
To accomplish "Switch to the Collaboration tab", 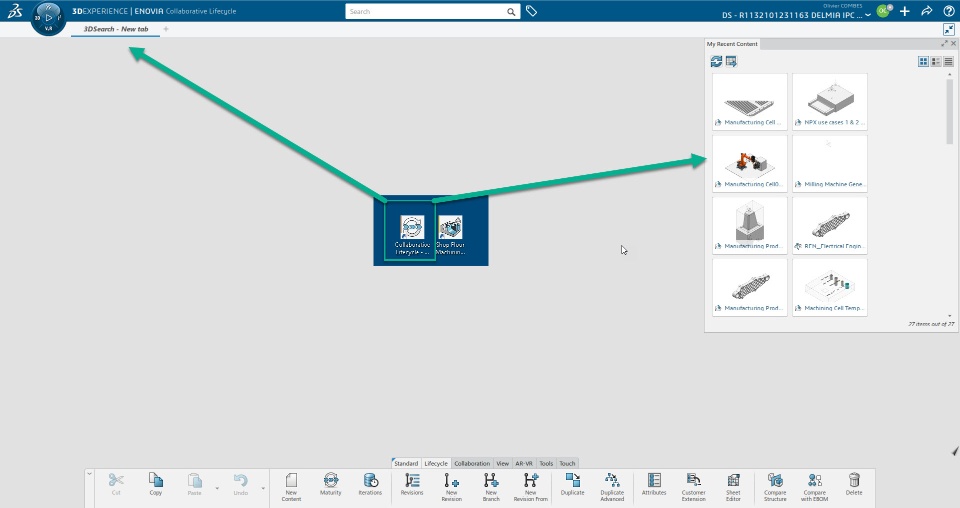I will click(472, 463).
